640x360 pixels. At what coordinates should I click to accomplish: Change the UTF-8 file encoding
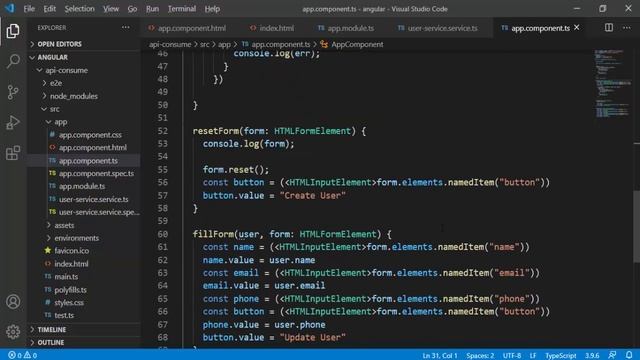[x=512, y=356]
